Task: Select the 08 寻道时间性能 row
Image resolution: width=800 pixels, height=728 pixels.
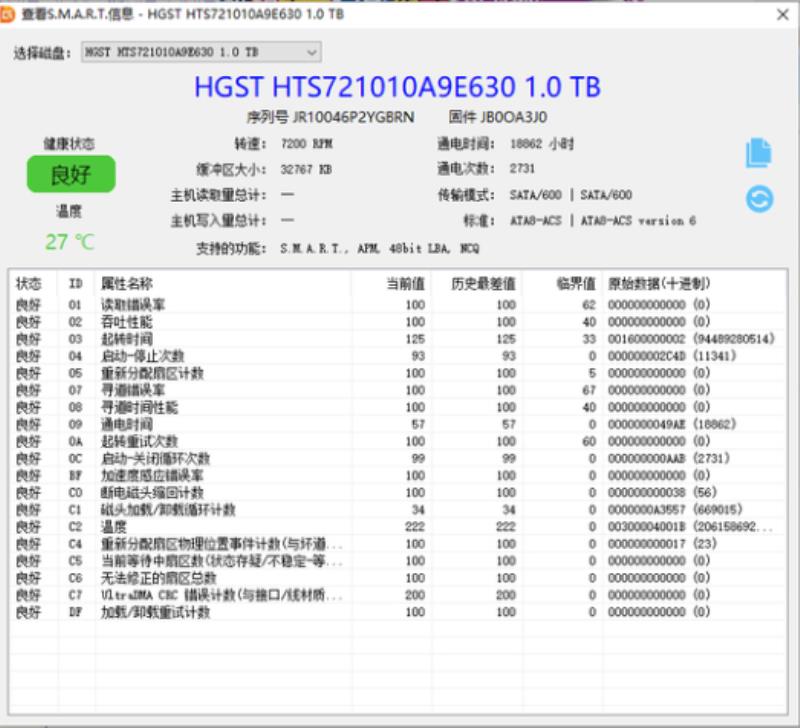Action: tap(397, 407)
